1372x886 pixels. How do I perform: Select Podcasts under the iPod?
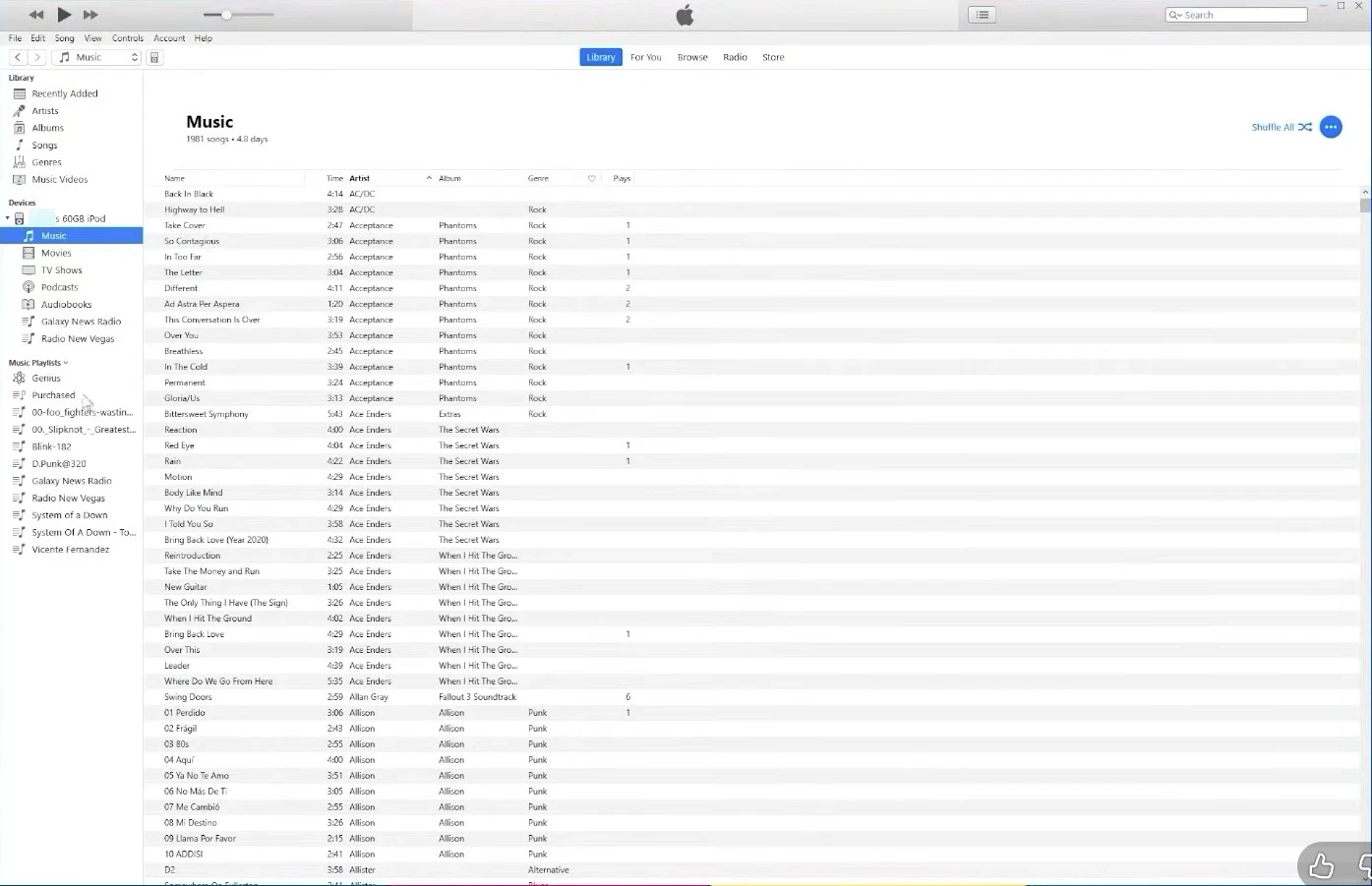tap(59, 287)
